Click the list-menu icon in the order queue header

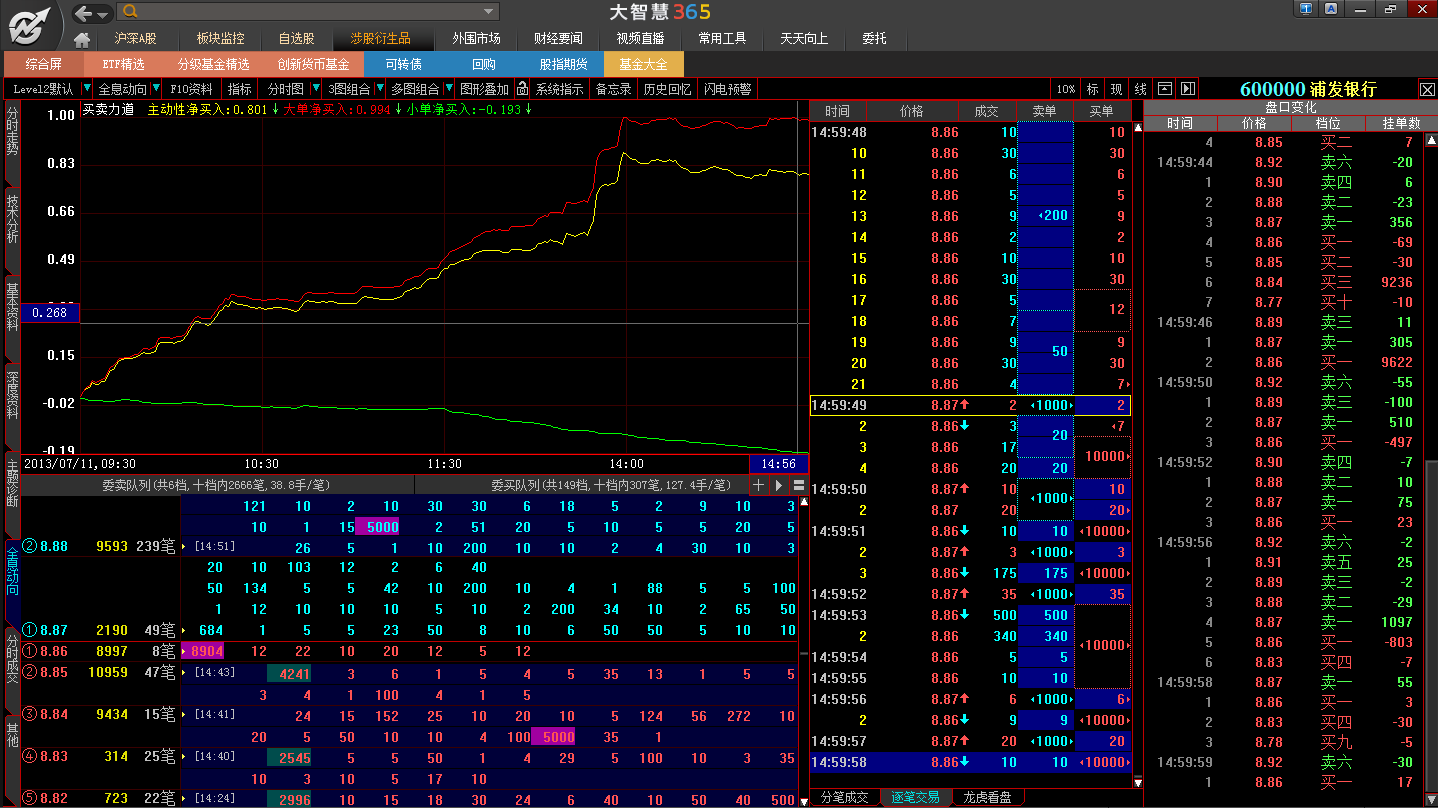[x=799, y=485]
